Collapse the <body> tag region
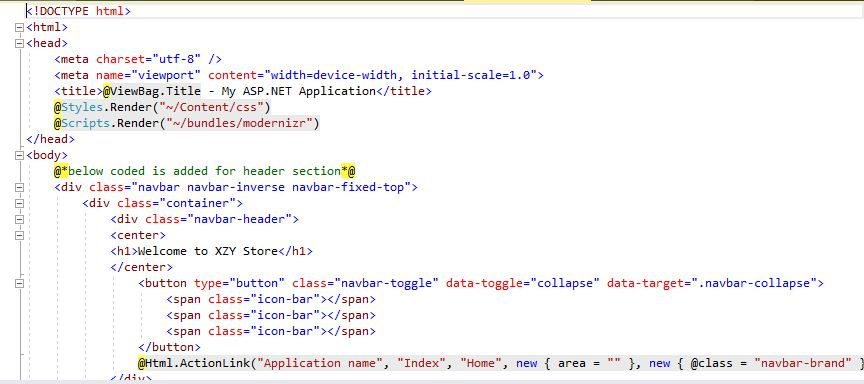The image size is (864, 384). (20, 155)
